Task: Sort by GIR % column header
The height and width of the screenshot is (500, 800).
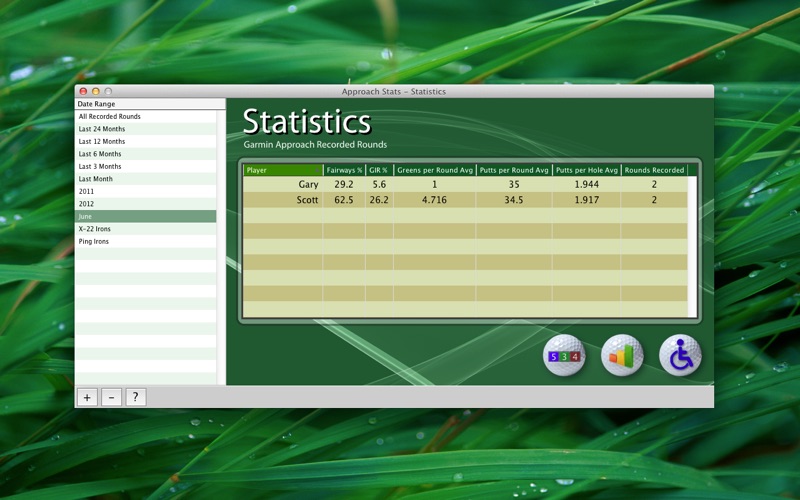Action: [379, 170]
